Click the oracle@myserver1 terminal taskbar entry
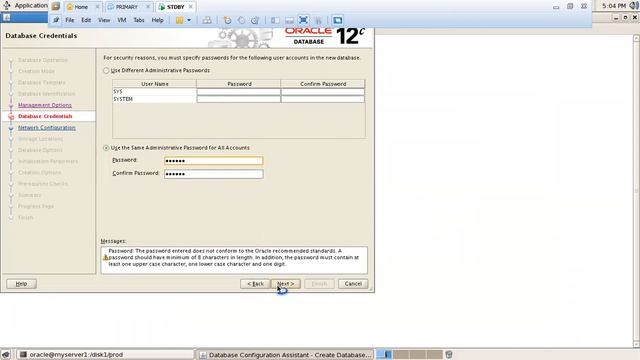Screen dimensions: 640x360 point(105,355)
